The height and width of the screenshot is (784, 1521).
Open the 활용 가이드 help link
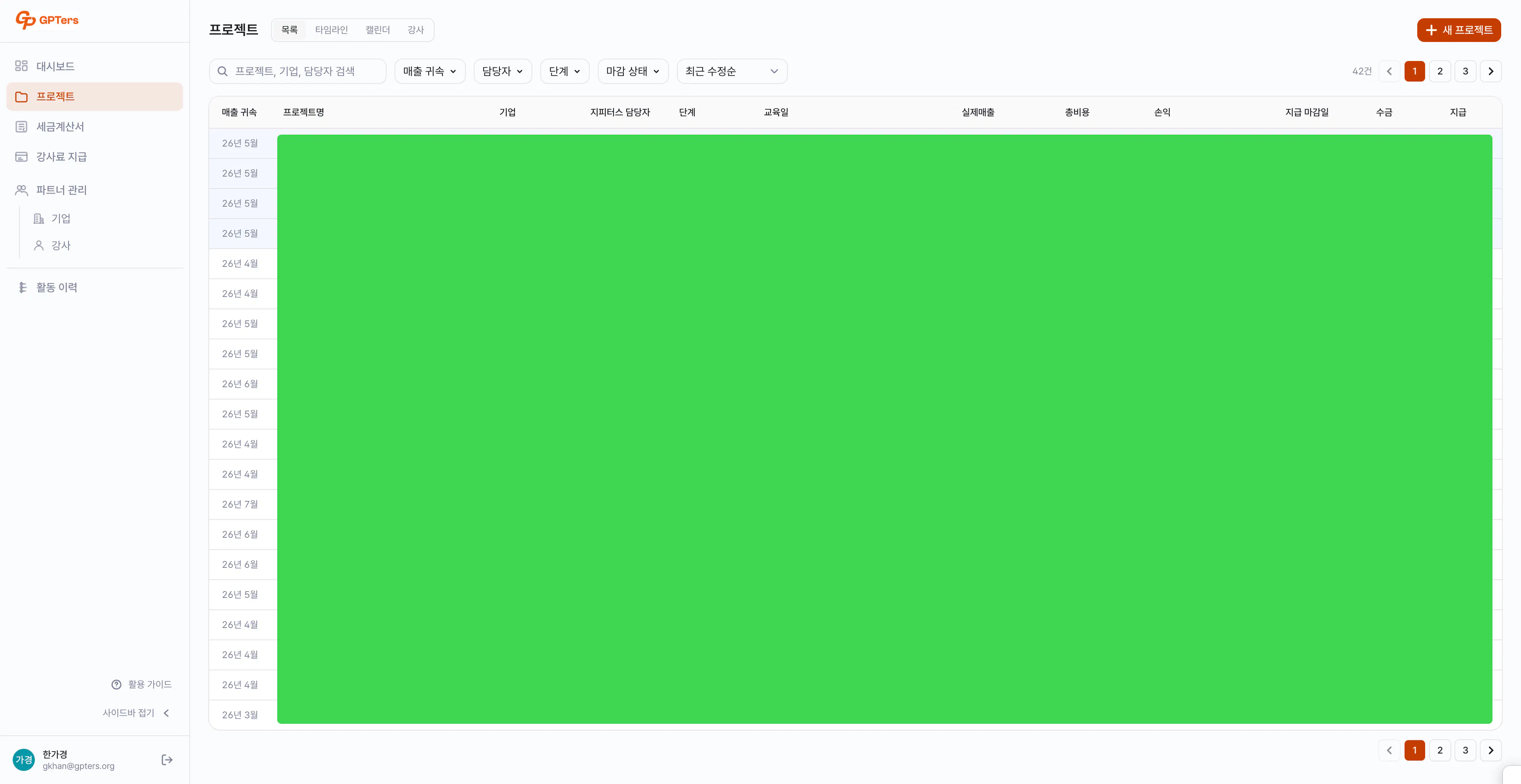pos(142,684)
